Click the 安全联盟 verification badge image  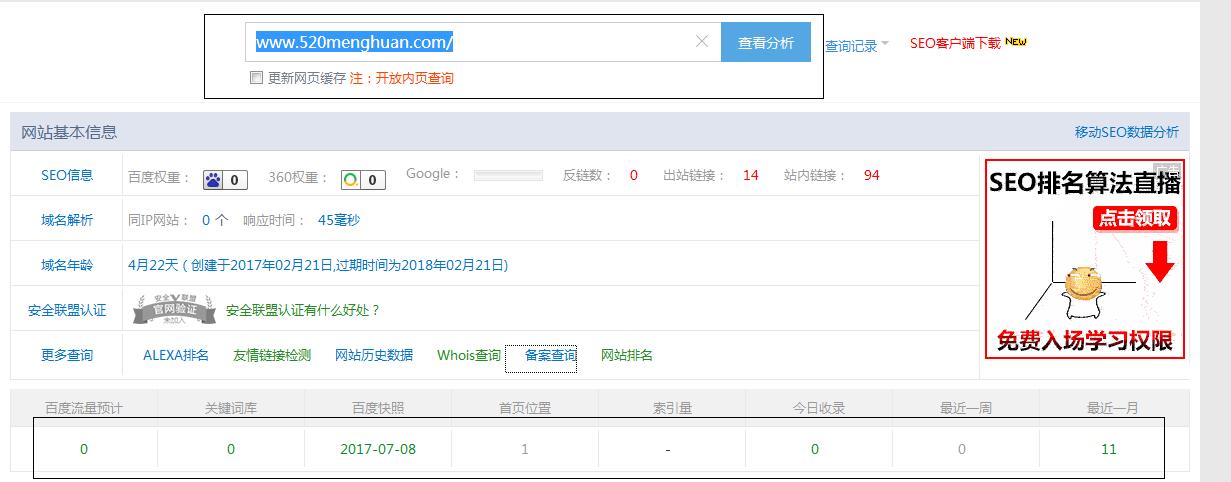[175, 311]
